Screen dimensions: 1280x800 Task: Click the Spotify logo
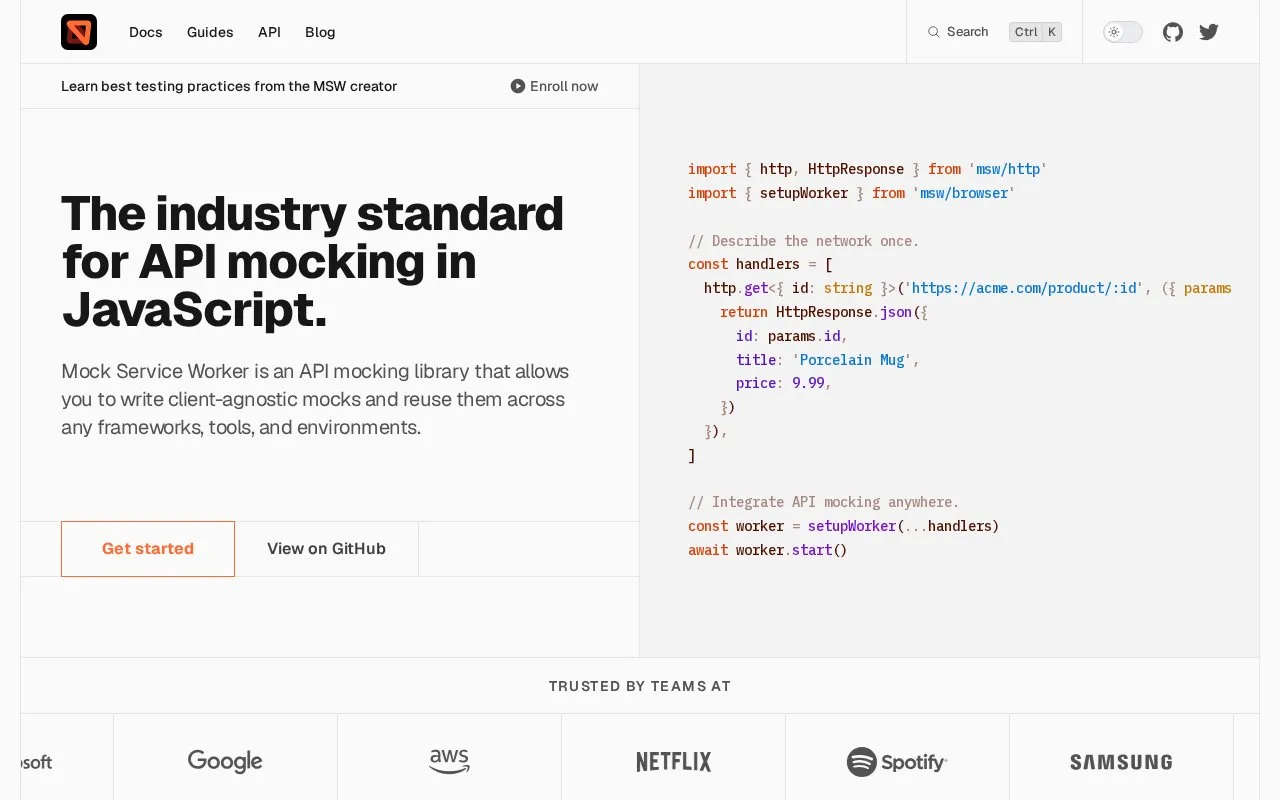point(897,762)
